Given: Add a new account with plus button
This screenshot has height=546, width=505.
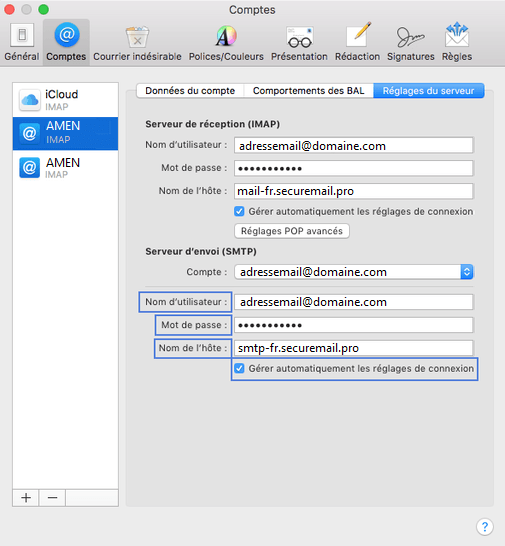Looking at the screenshot, I should tap(26, 498).
